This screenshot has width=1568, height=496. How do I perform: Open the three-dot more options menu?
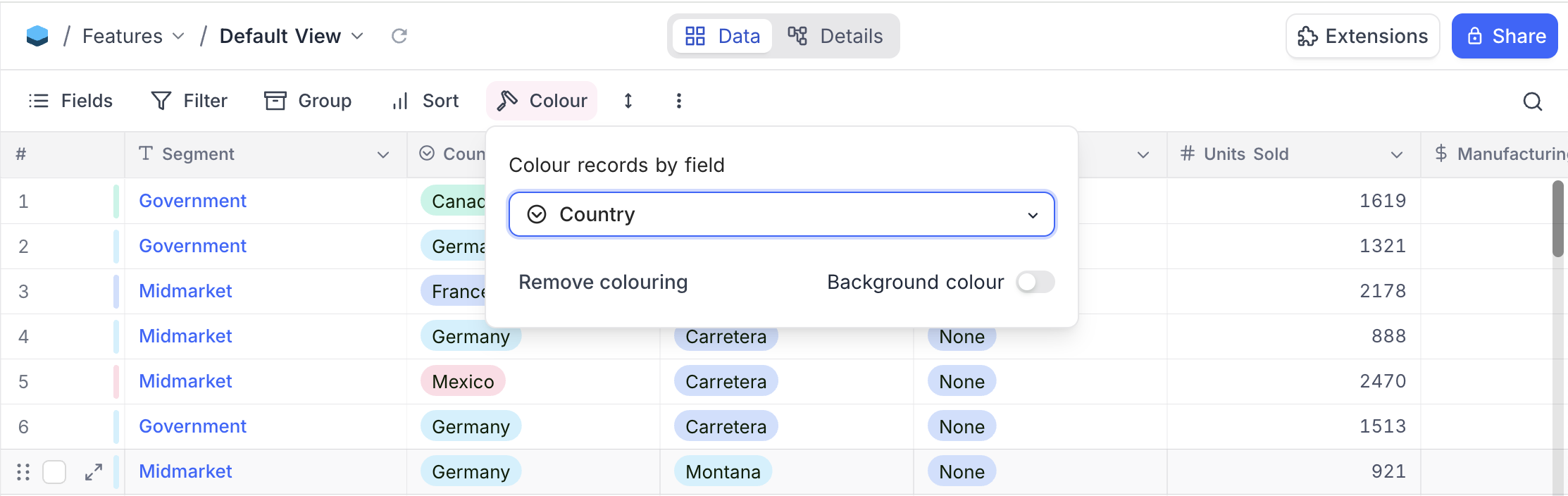click(679, 101)
